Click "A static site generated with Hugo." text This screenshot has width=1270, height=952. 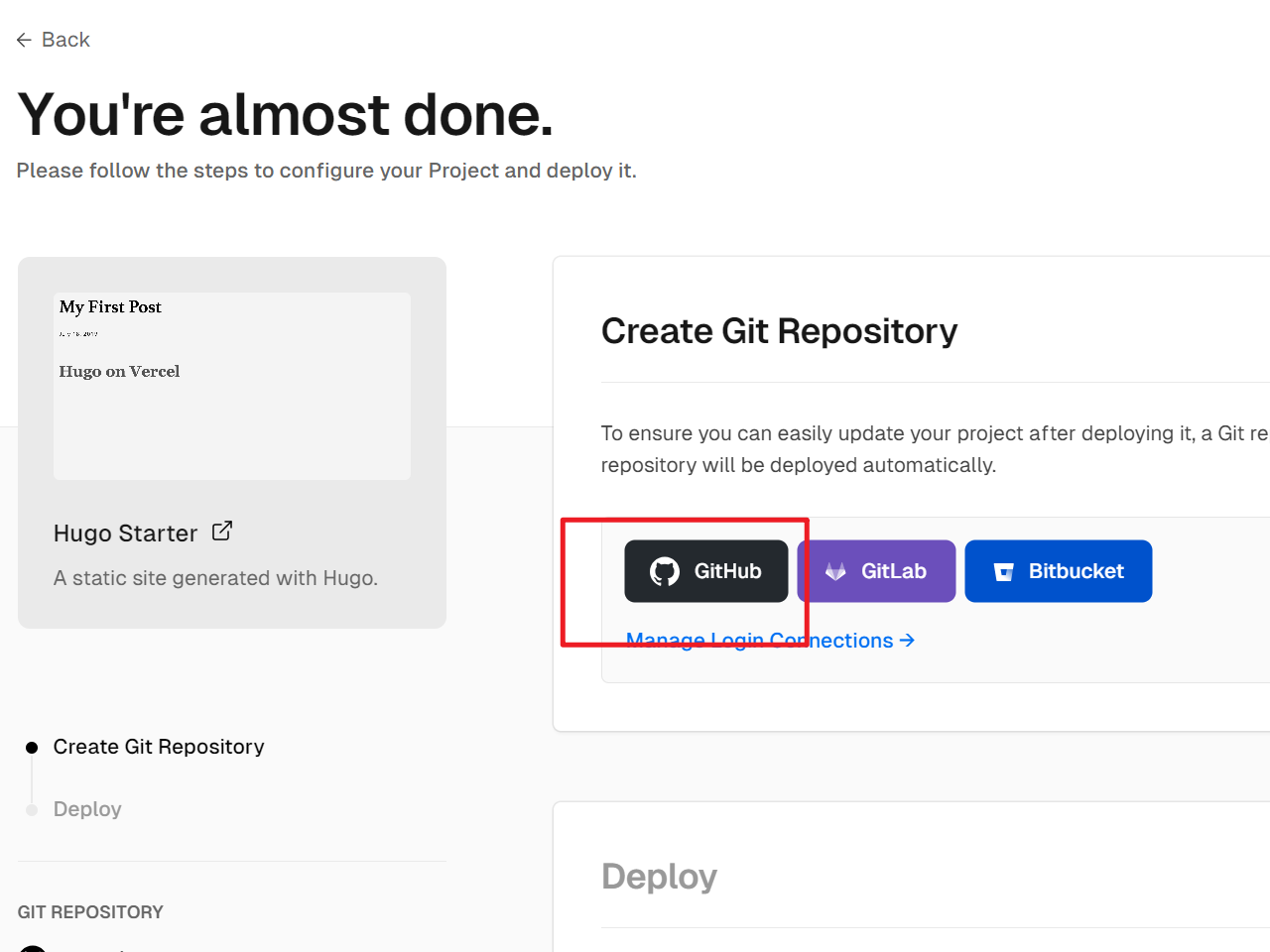pyautogui.click(x=215, y=578)
